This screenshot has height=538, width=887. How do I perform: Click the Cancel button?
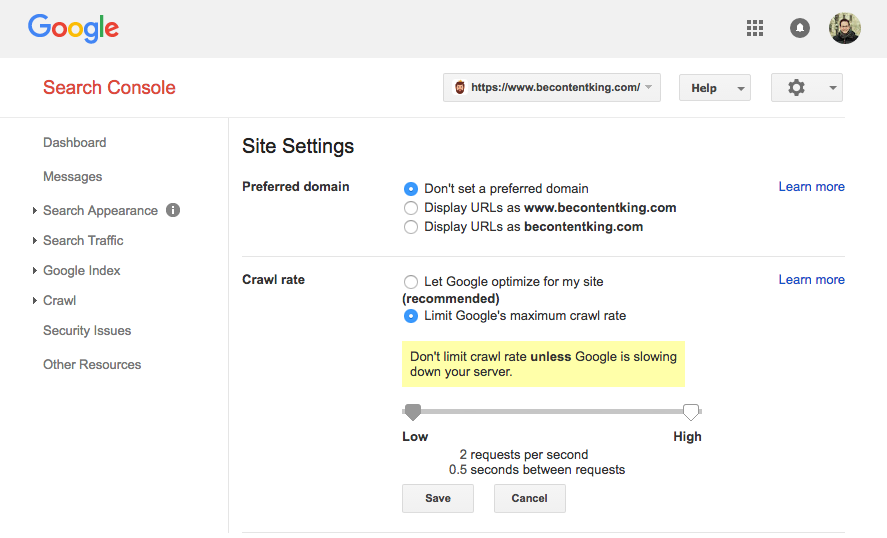click(x=529, y=498)
